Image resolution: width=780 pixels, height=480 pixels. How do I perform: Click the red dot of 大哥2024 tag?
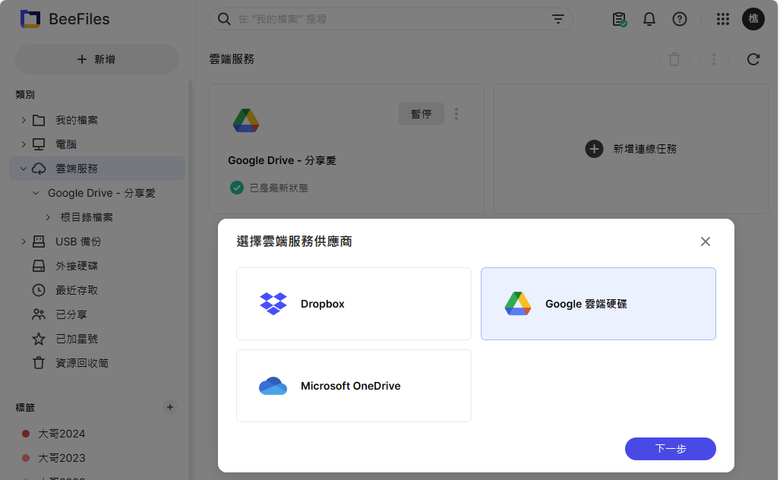pyautogui.click(x=25, y=433)
